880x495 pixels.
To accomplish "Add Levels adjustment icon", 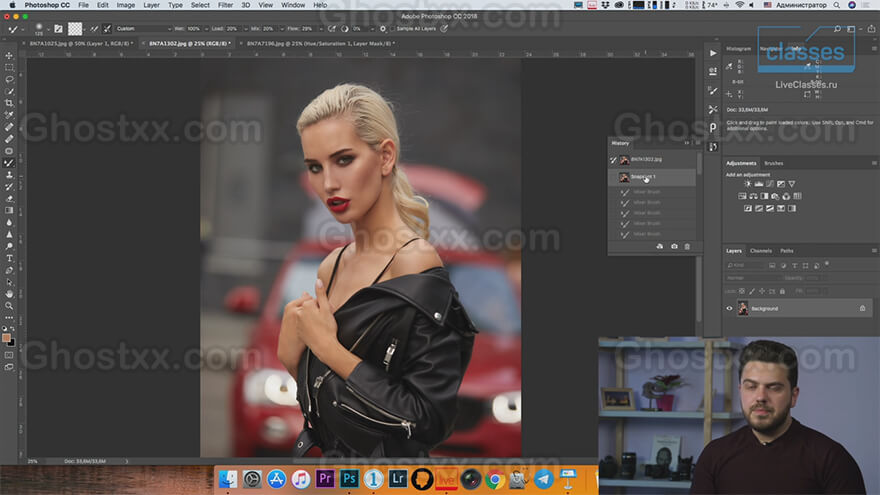I will [759, 184].
